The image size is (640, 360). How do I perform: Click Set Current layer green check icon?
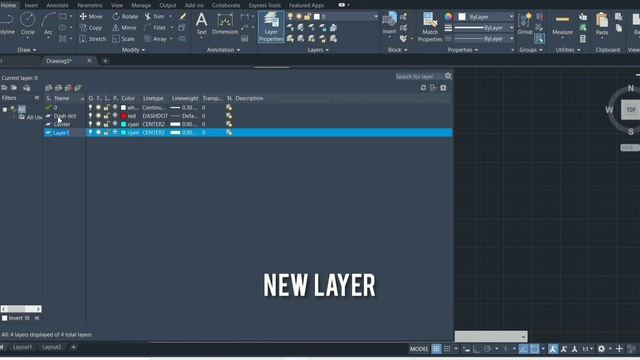(x=78, y=88)
